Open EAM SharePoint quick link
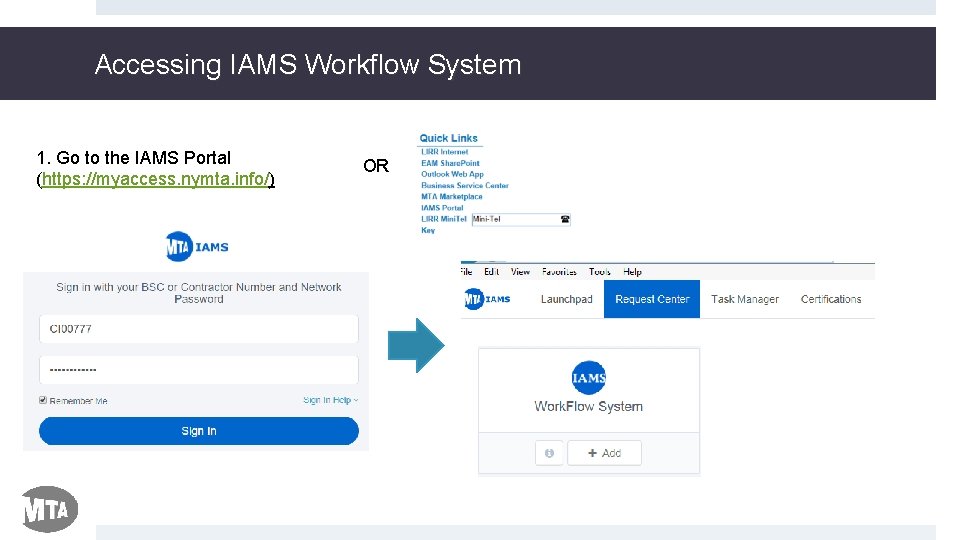The height and width of the screenshot is (540, 960). 450,163
